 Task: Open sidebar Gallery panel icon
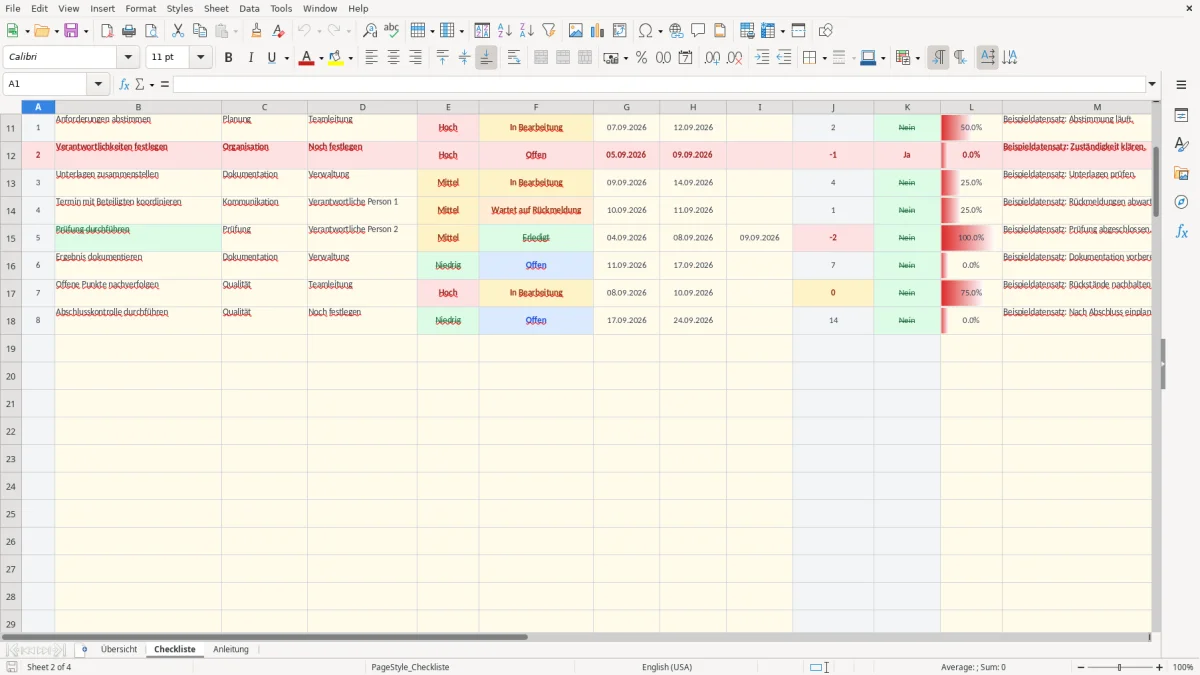pyautogui.click(x=1181, y=174)
